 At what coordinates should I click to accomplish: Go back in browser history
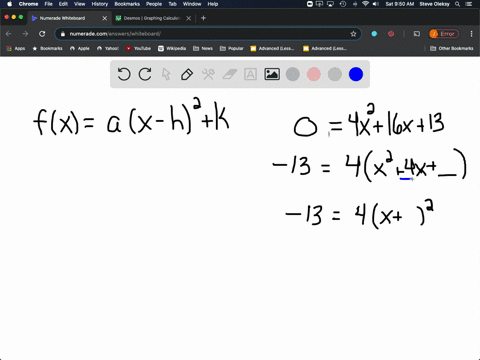pyautogui.click(x=9, y=34)
